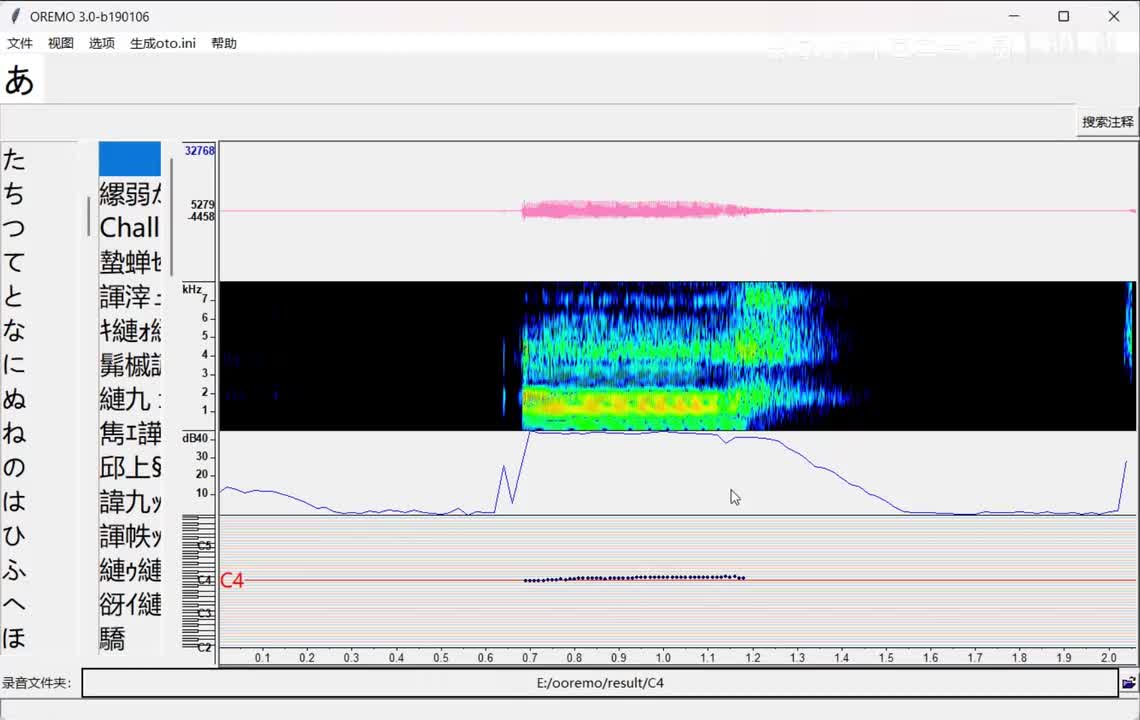Screen dimensions: 1140x720
Task: Open the 视图 menu
Action: tap(60, 43)
